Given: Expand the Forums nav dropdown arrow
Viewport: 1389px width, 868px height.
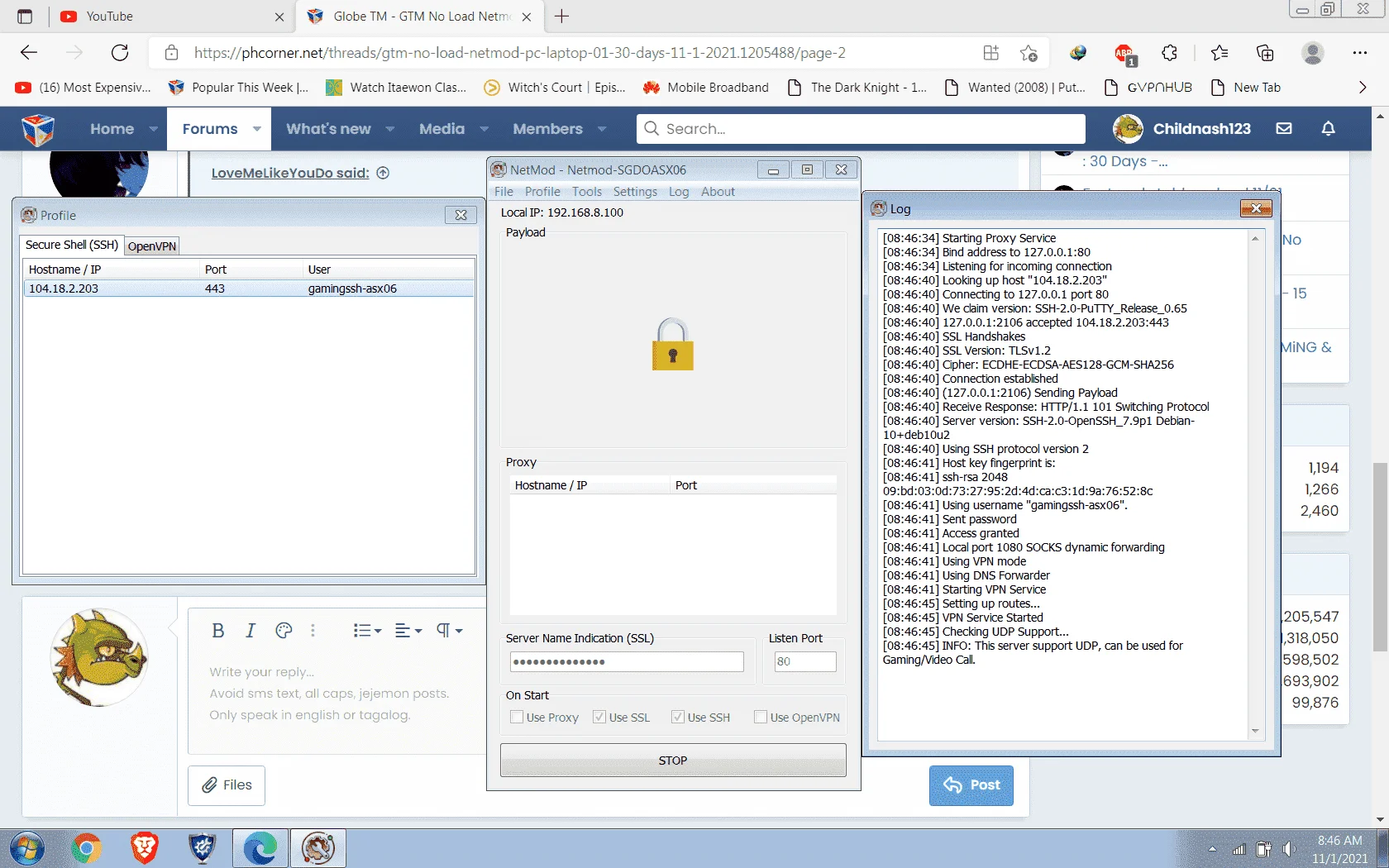Looking at the screenshot, I should [257, 129].
